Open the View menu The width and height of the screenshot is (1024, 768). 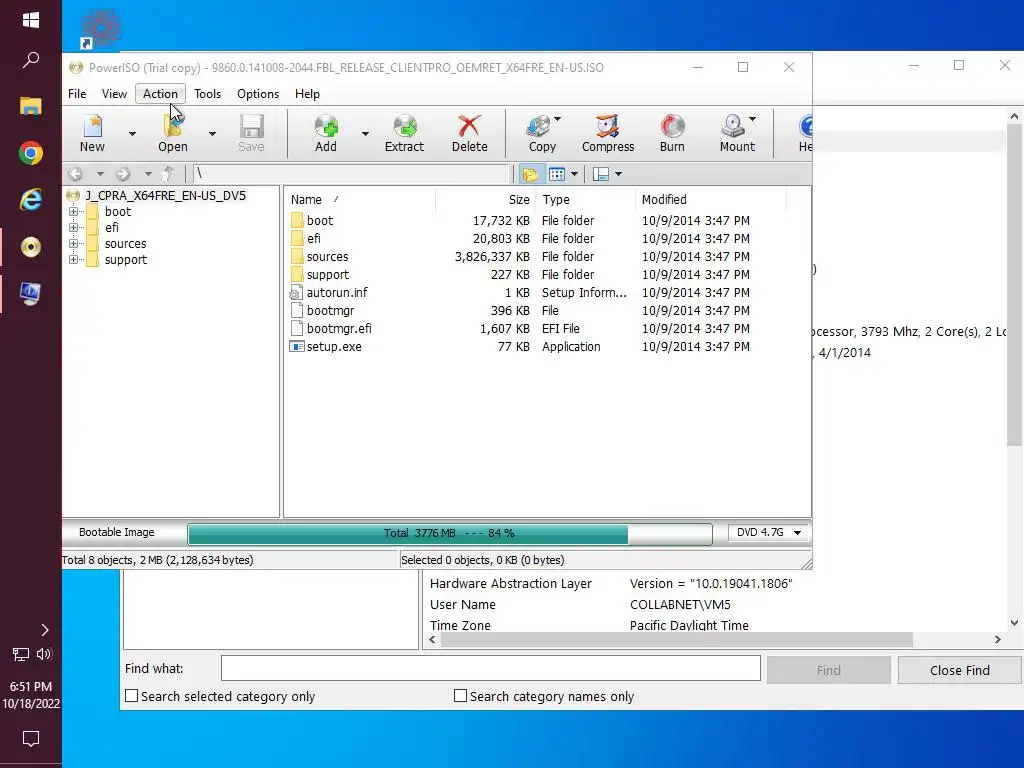pyautogui.click(x=114, y=94)
